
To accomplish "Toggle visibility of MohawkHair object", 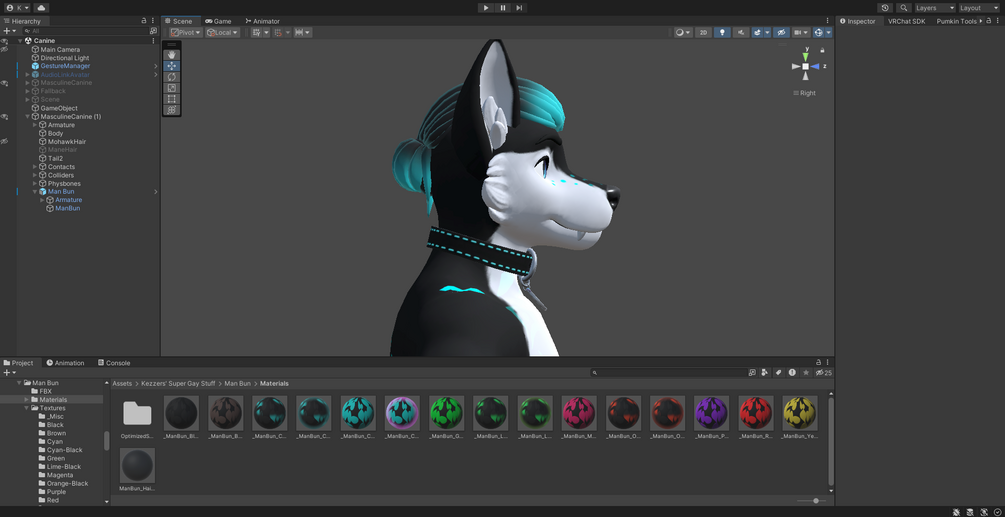I will pos(4,142).
